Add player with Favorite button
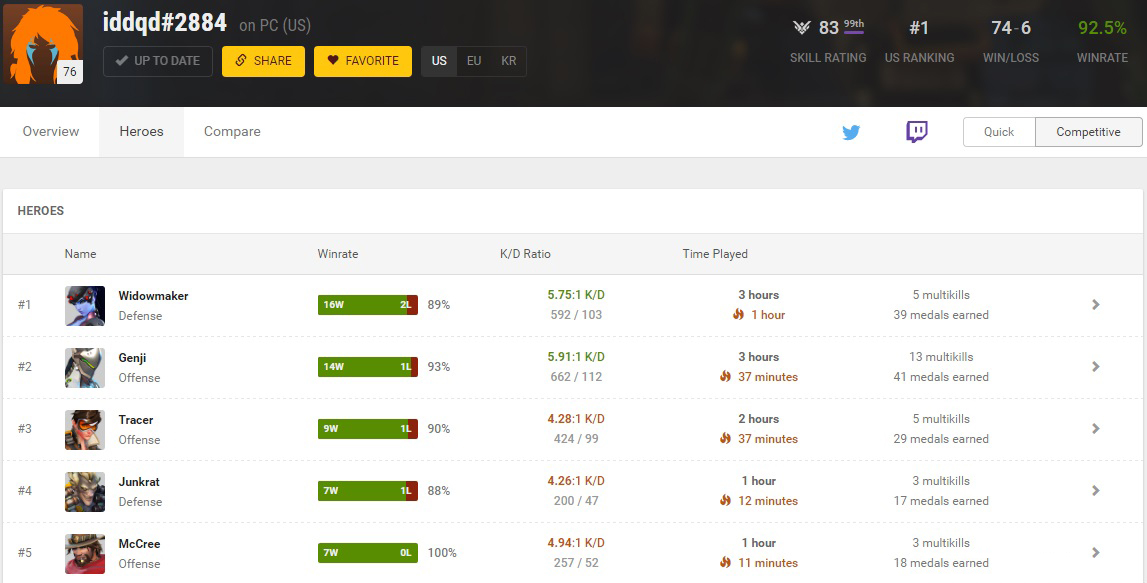Image resolution: width=1147 pixels, height=583 pixels. coord(362,61)
